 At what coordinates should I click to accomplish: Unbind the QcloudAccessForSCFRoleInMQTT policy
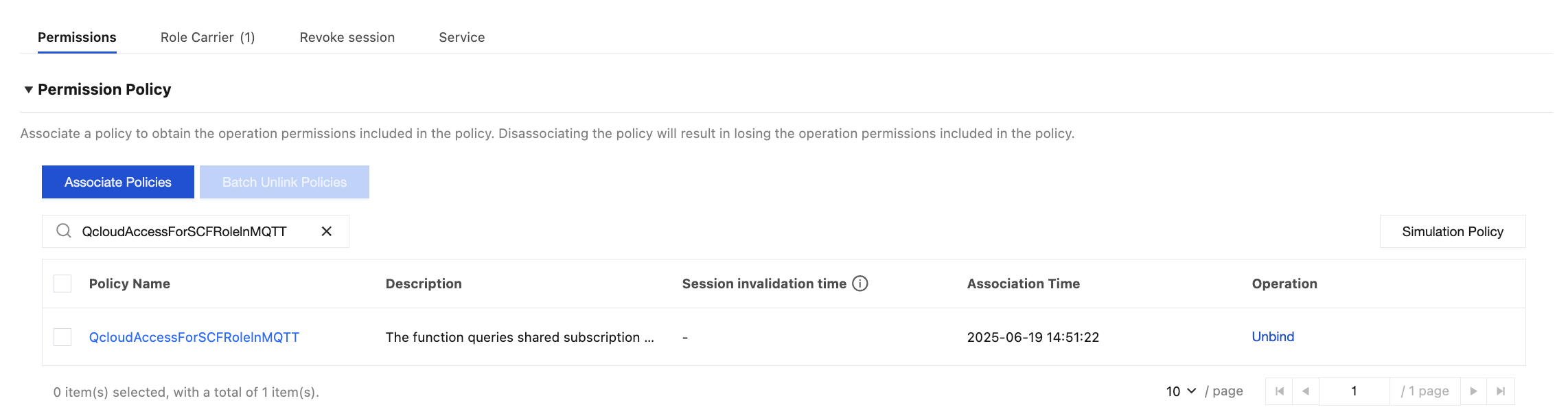1273,336
